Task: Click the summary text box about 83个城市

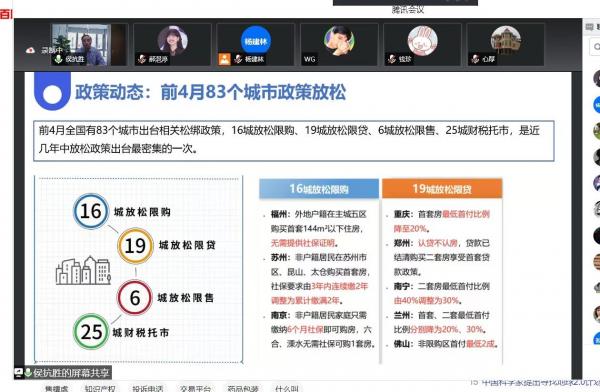Action: tap(294, 140)
